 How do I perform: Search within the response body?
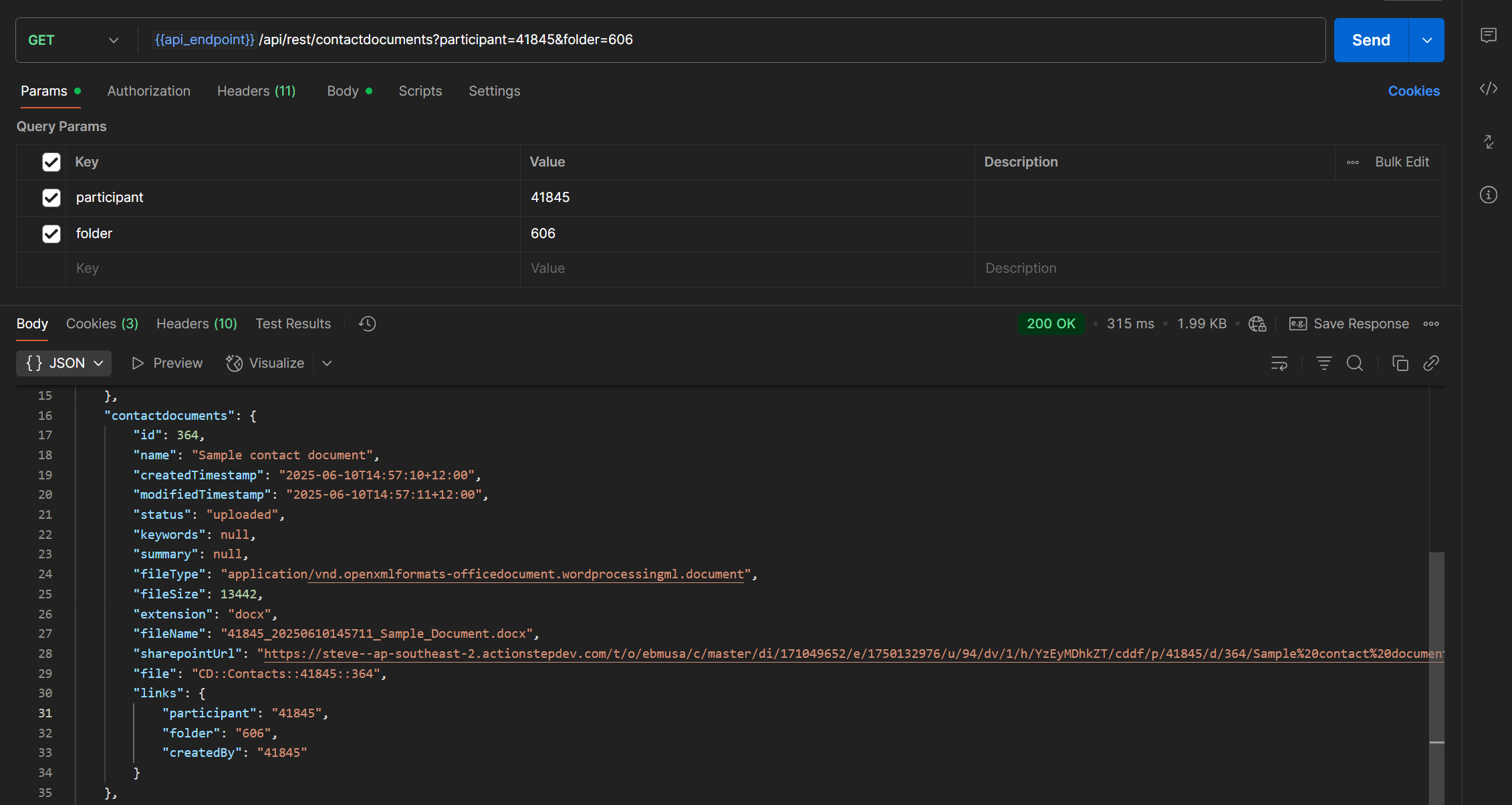(1354, 363)
